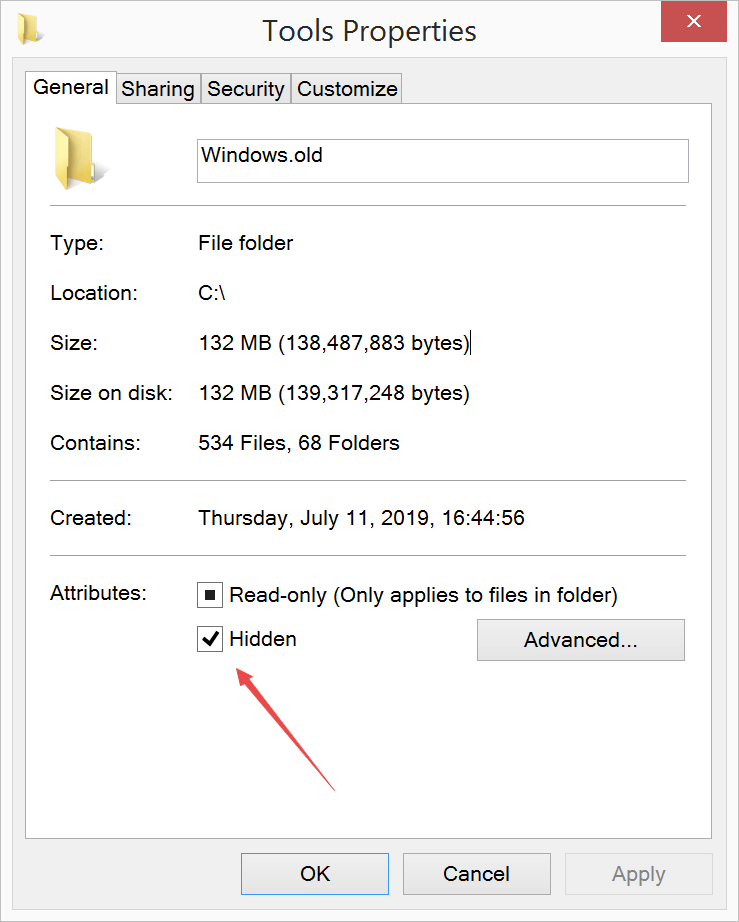Click '534 Files, 68 Folders' text

point(299,443)
